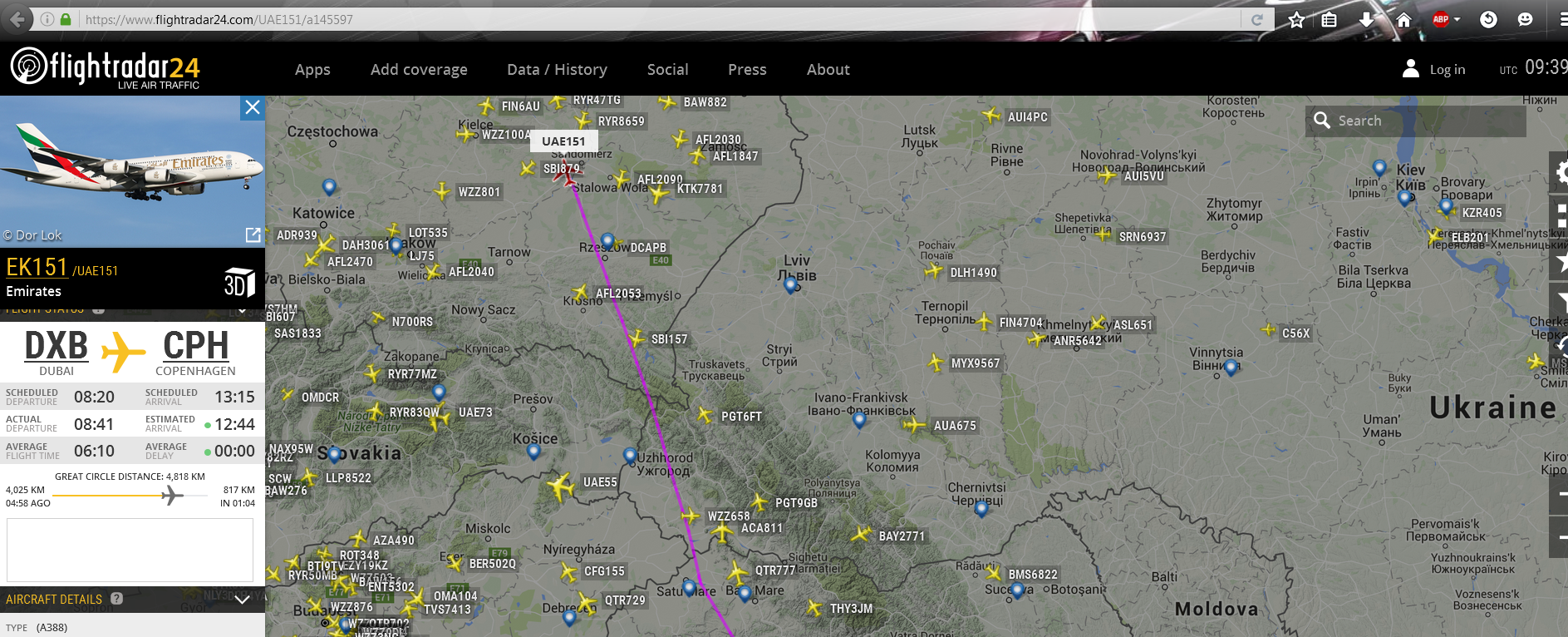Click the Lviv airport pin marker

pyautogui.click(x=790, y=286)
